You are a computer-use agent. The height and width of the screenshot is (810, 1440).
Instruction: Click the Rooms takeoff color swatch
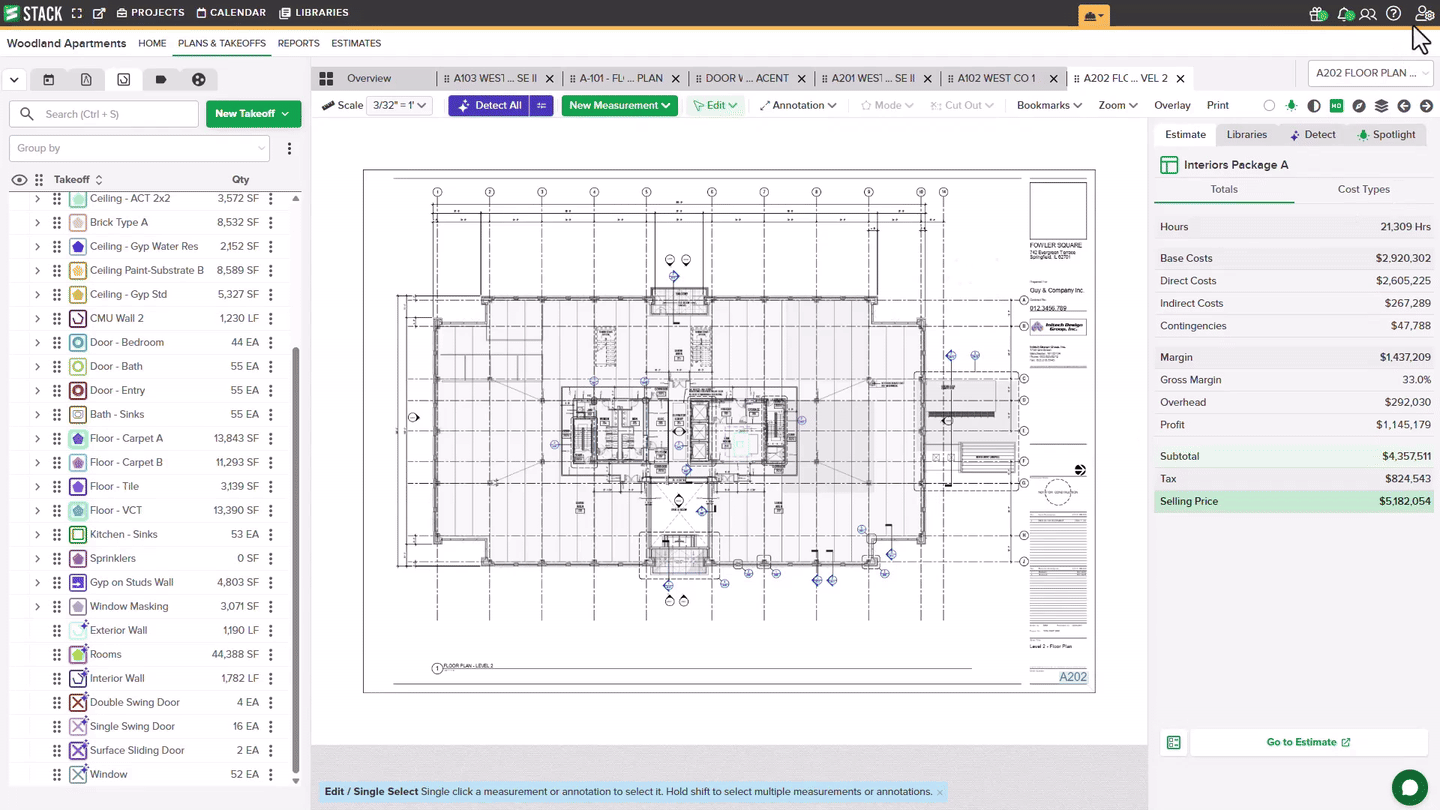point(78,654)
